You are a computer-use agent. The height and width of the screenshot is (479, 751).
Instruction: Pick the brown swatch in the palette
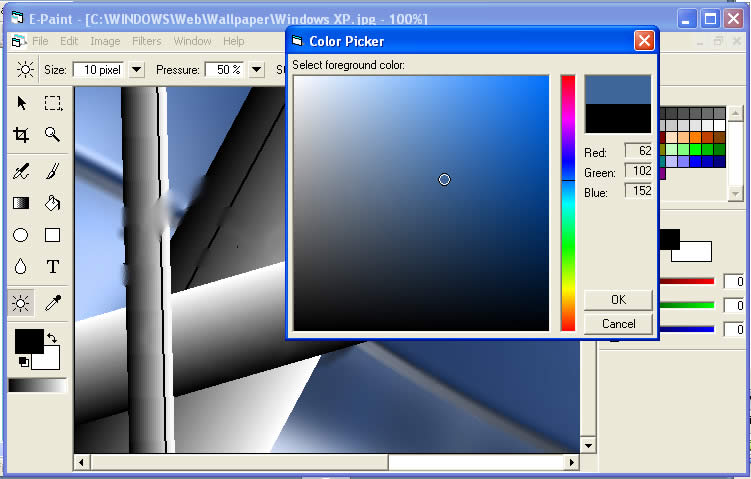[x=719, y=137]
